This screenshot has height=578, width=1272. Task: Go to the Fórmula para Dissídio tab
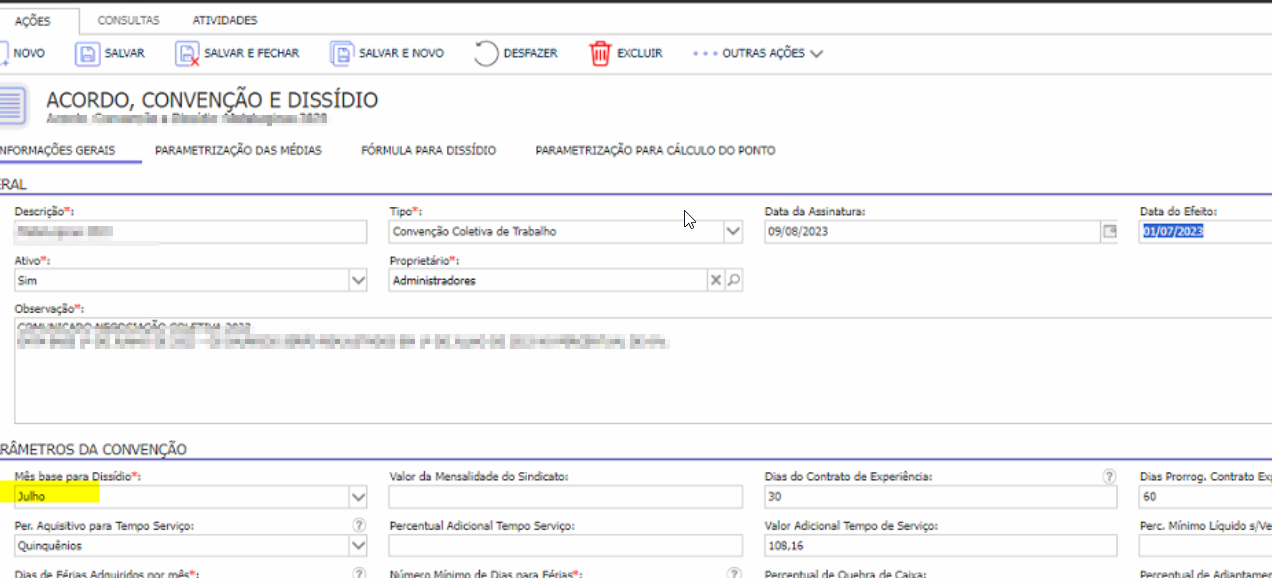pyautogui.click(x=428, y=151)
